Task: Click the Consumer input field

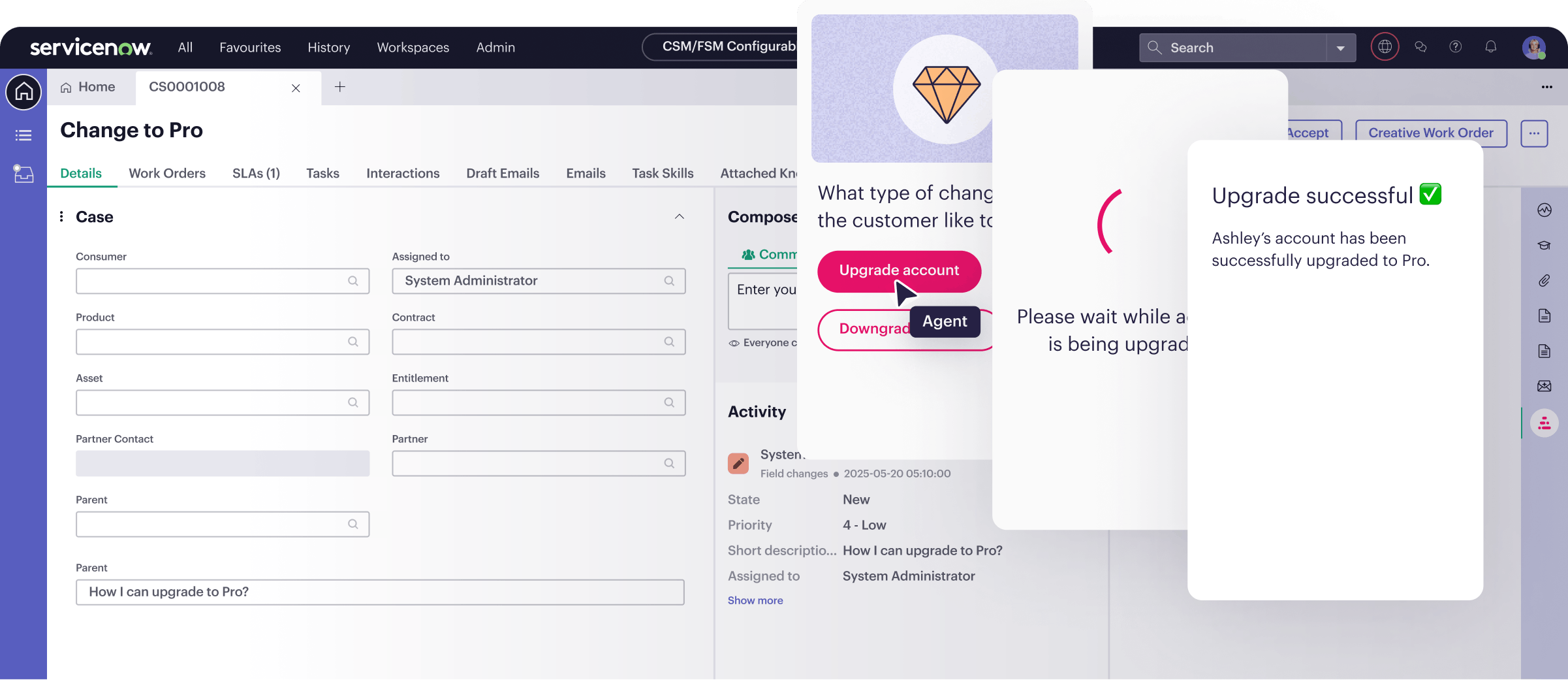Action: pos(223,281)
